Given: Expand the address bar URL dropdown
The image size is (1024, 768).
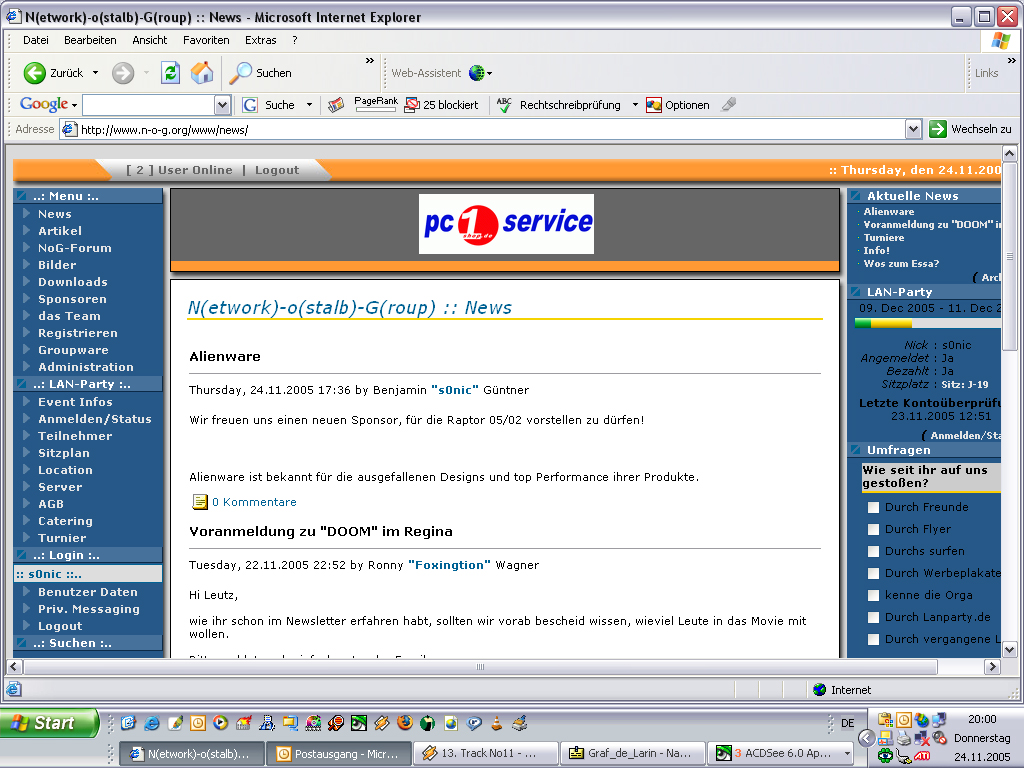Looking at the screenshot, I should pyautogui.click(x=913, y=129).
